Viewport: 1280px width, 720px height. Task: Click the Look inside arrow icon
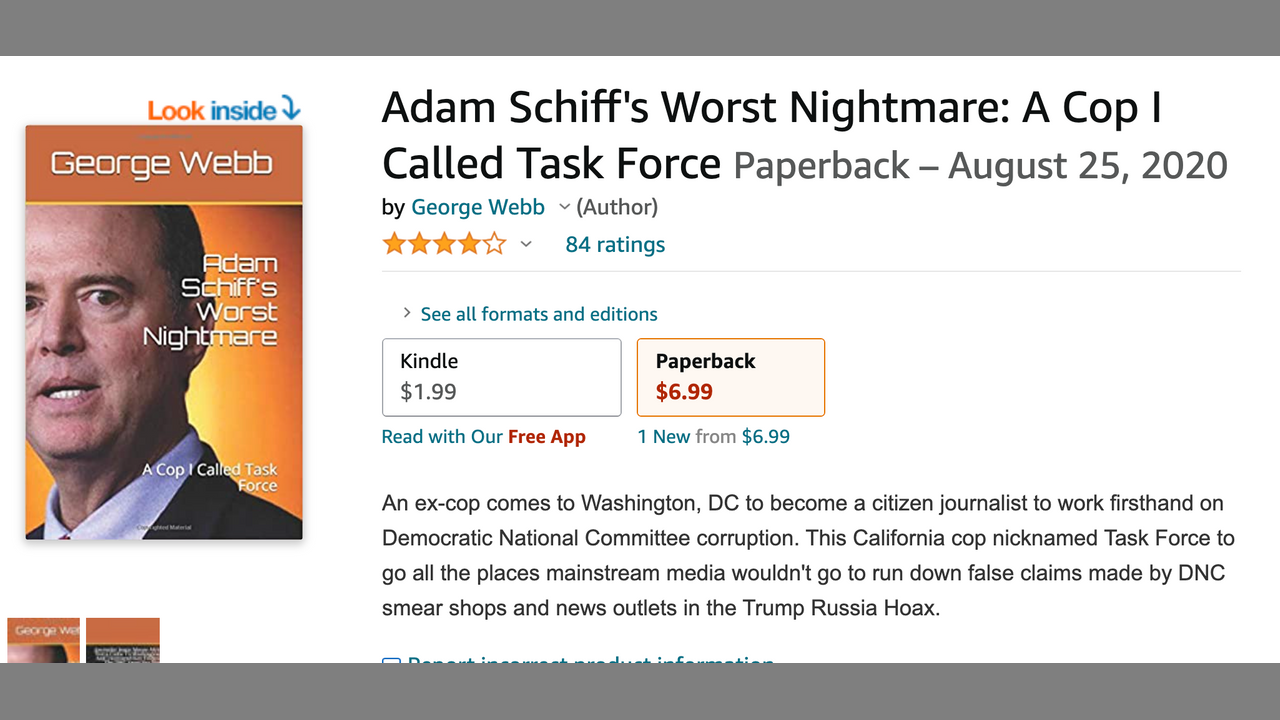(290, 109)
